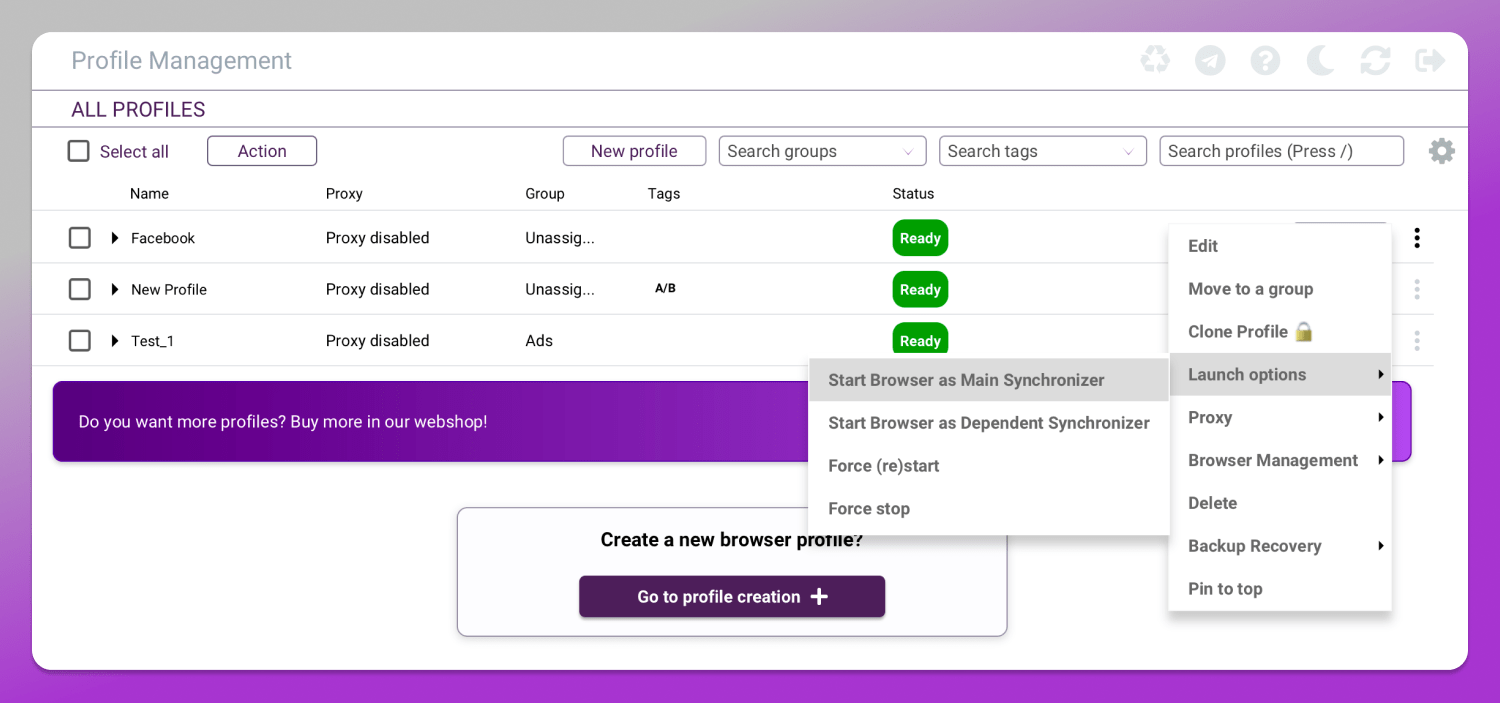The image size is (1500, 703).
Task: Click the Action button
Action: point(262,151)
